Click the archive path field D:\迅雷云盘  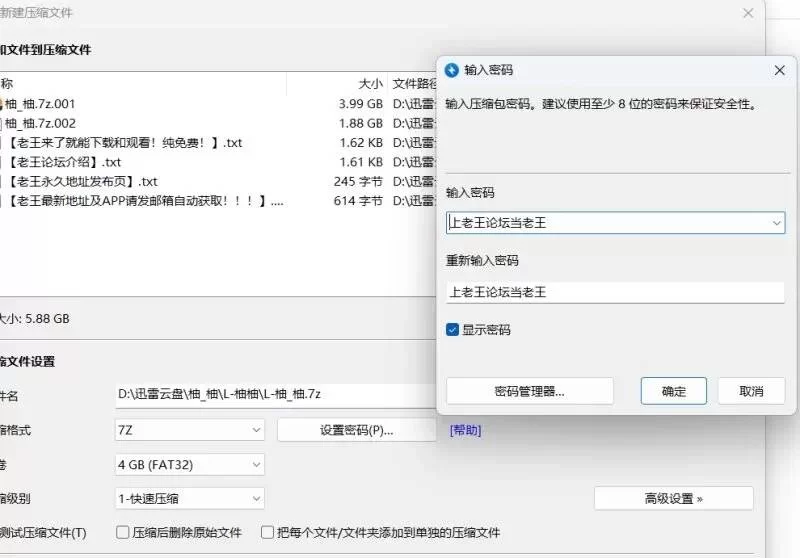[276, 395]
